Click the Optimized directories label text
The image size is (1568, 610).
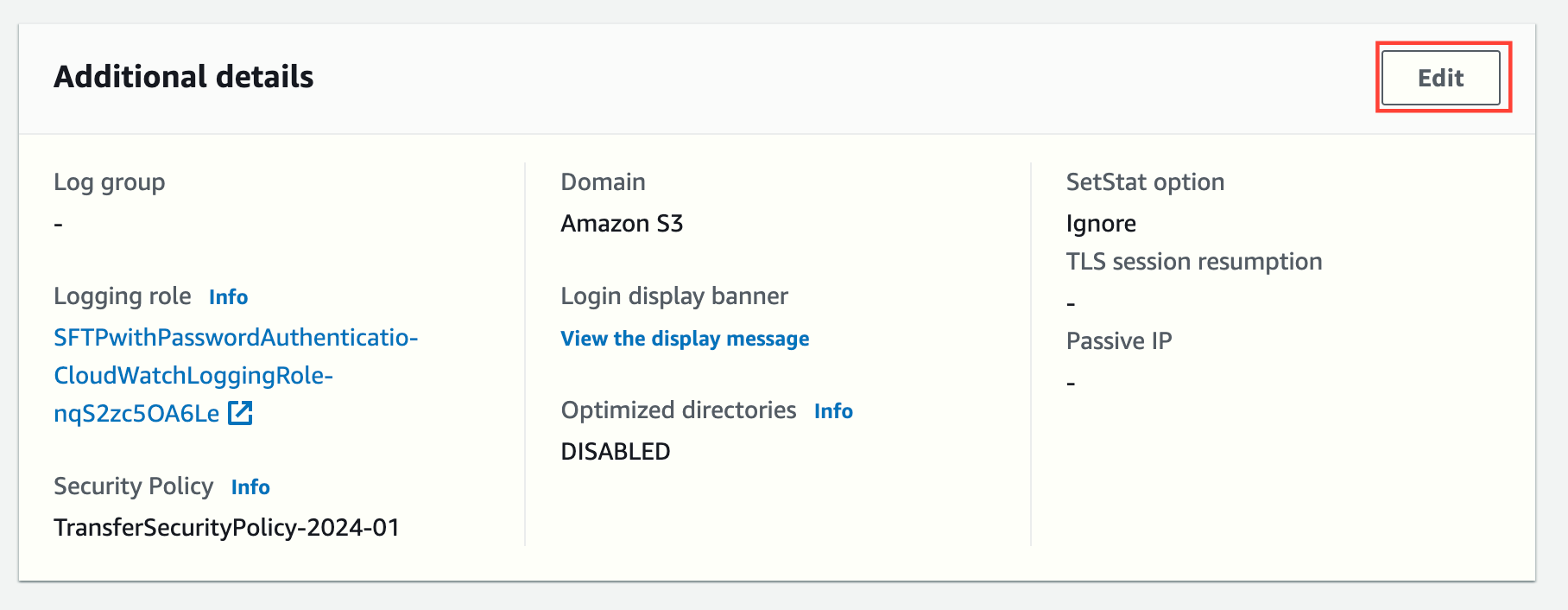coord(679,410)
